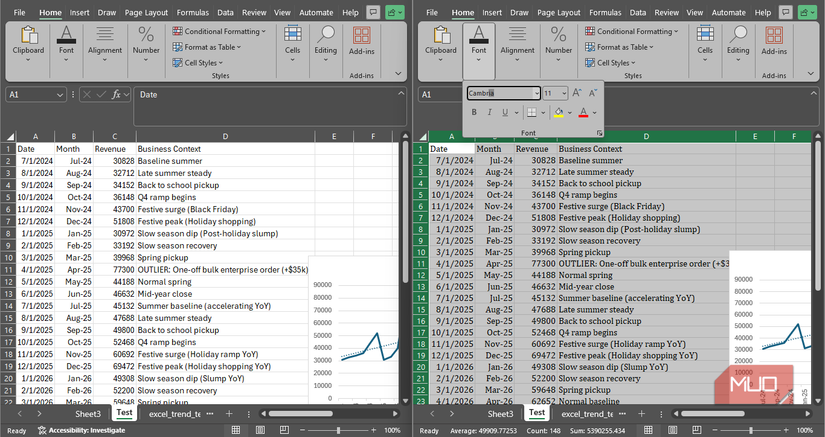Open Cells group in left window
The width and height of the screenshot is (825, 437).
point(293,43)
